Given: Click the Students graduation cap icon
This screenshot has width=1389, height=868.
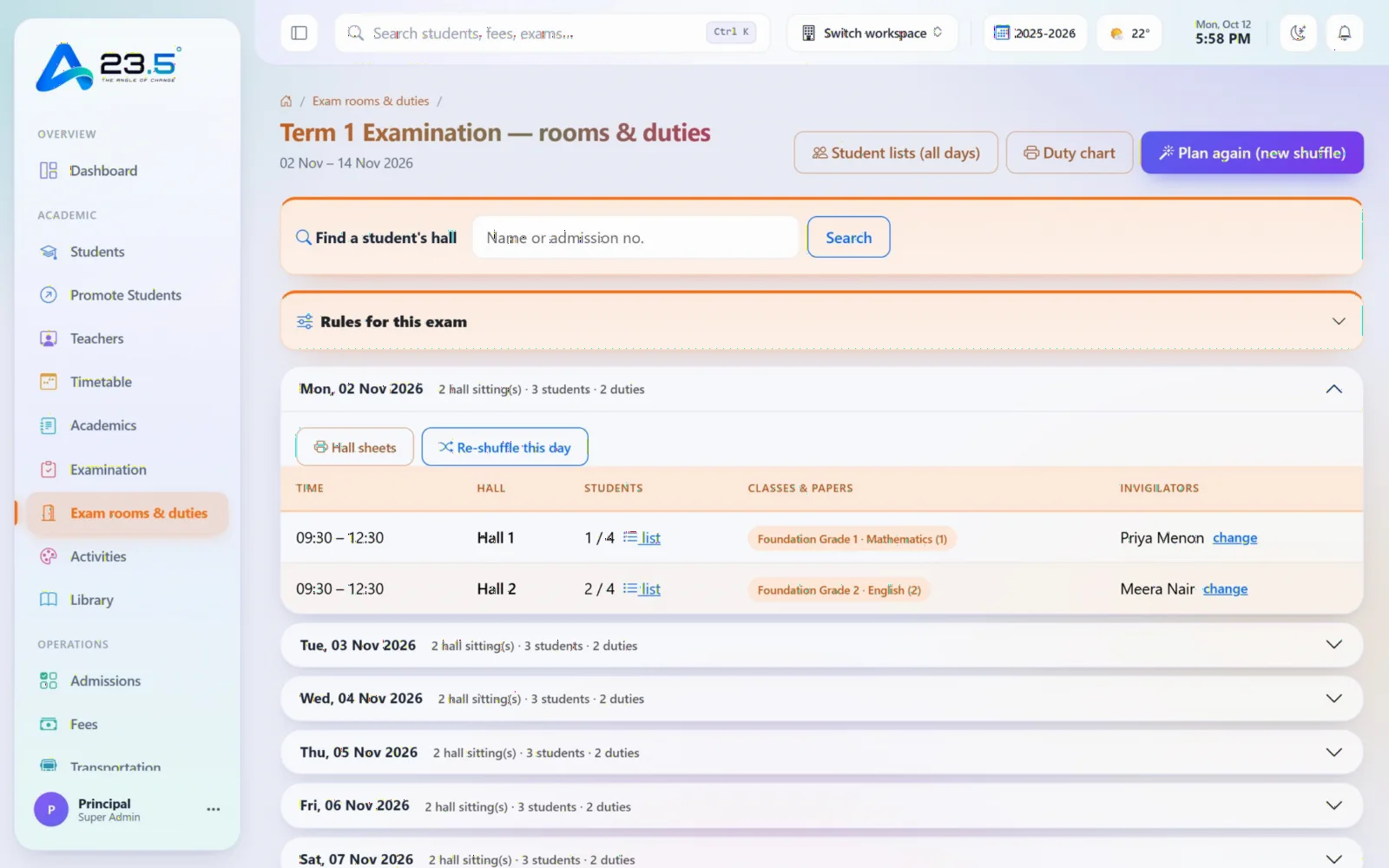Looking at the screenshot, I should [x=49, y=252].
